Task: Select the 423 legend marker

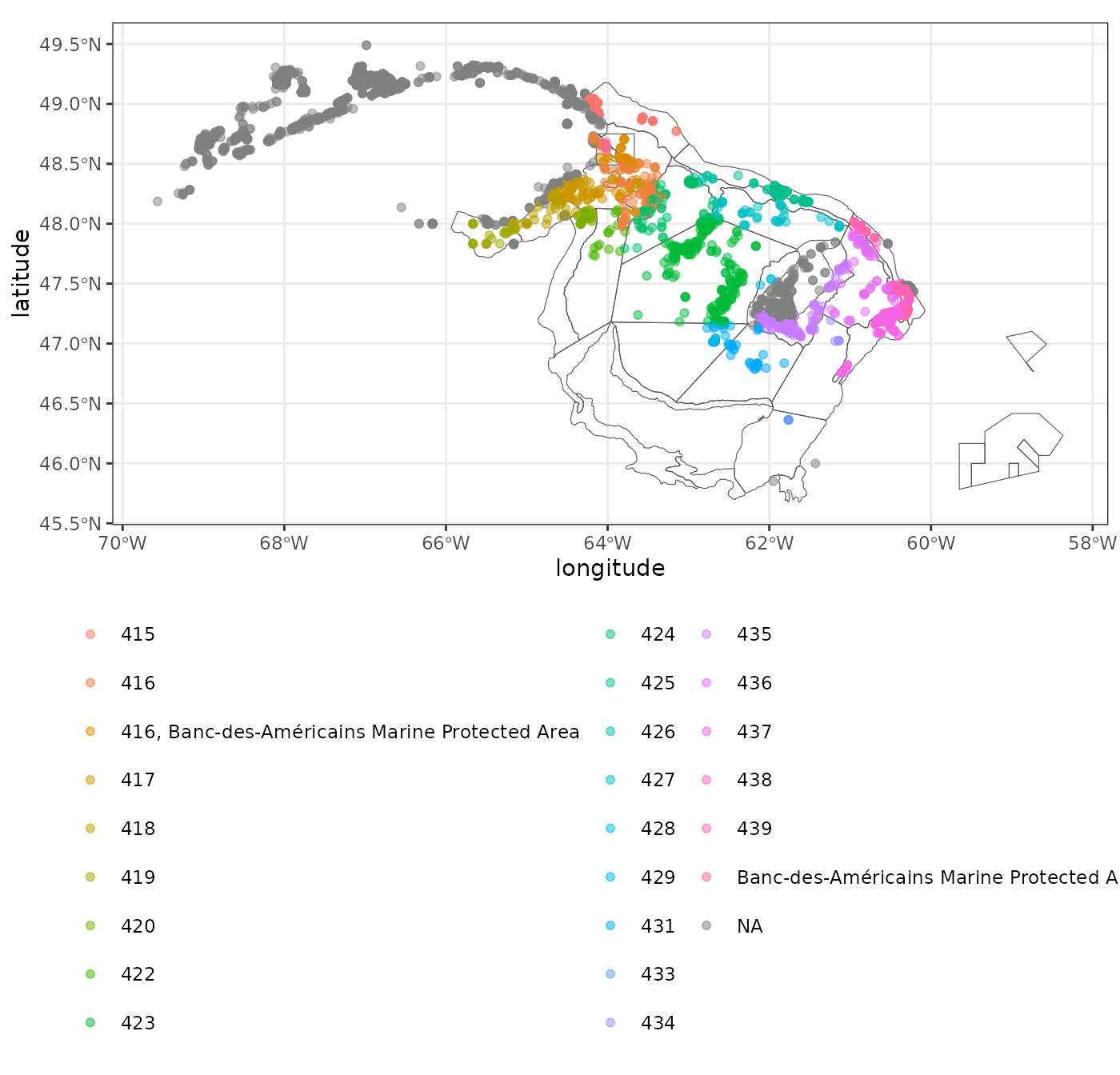Action: (x=90, y=1023)
